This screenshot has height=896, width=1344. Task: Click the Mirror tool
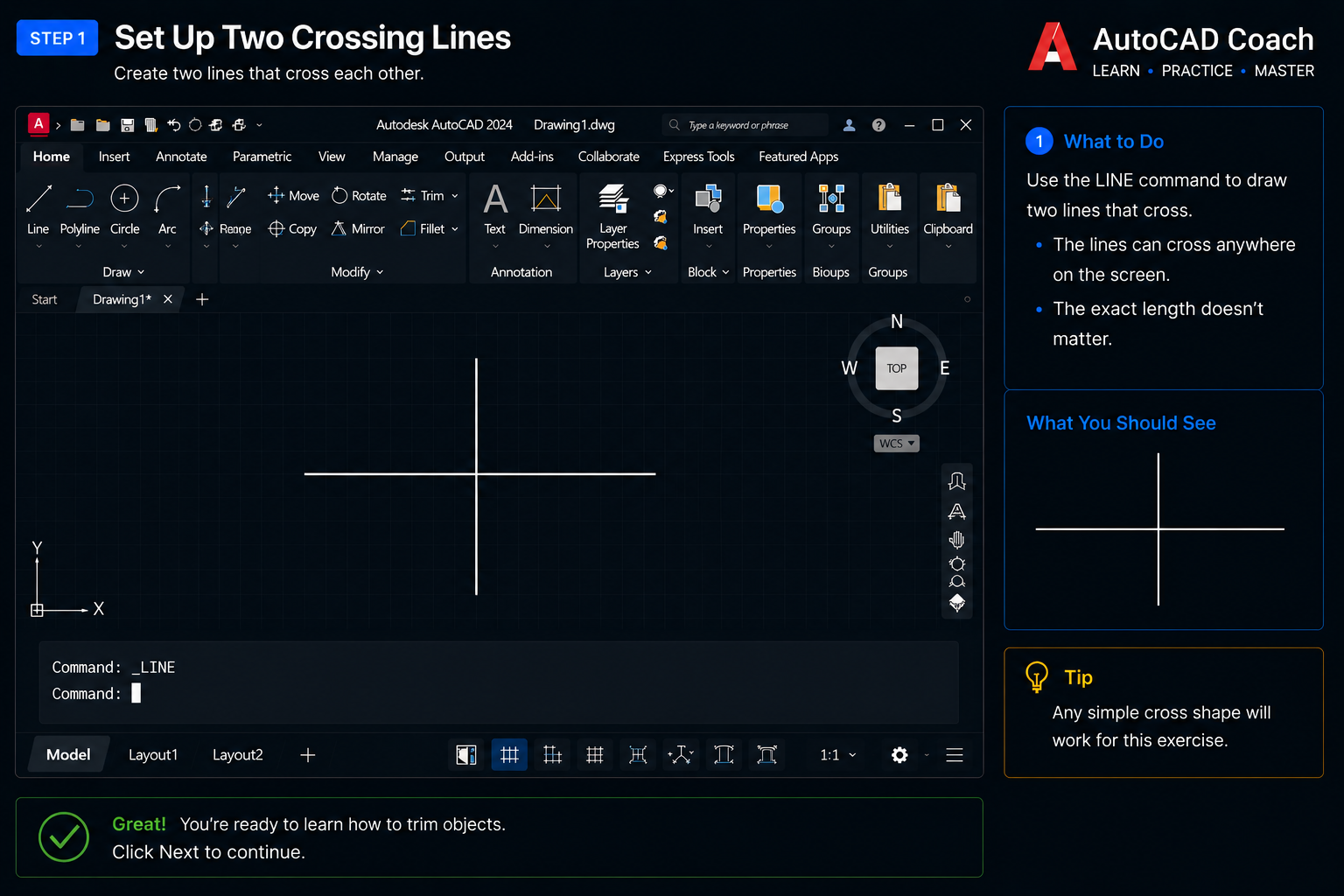358,229
